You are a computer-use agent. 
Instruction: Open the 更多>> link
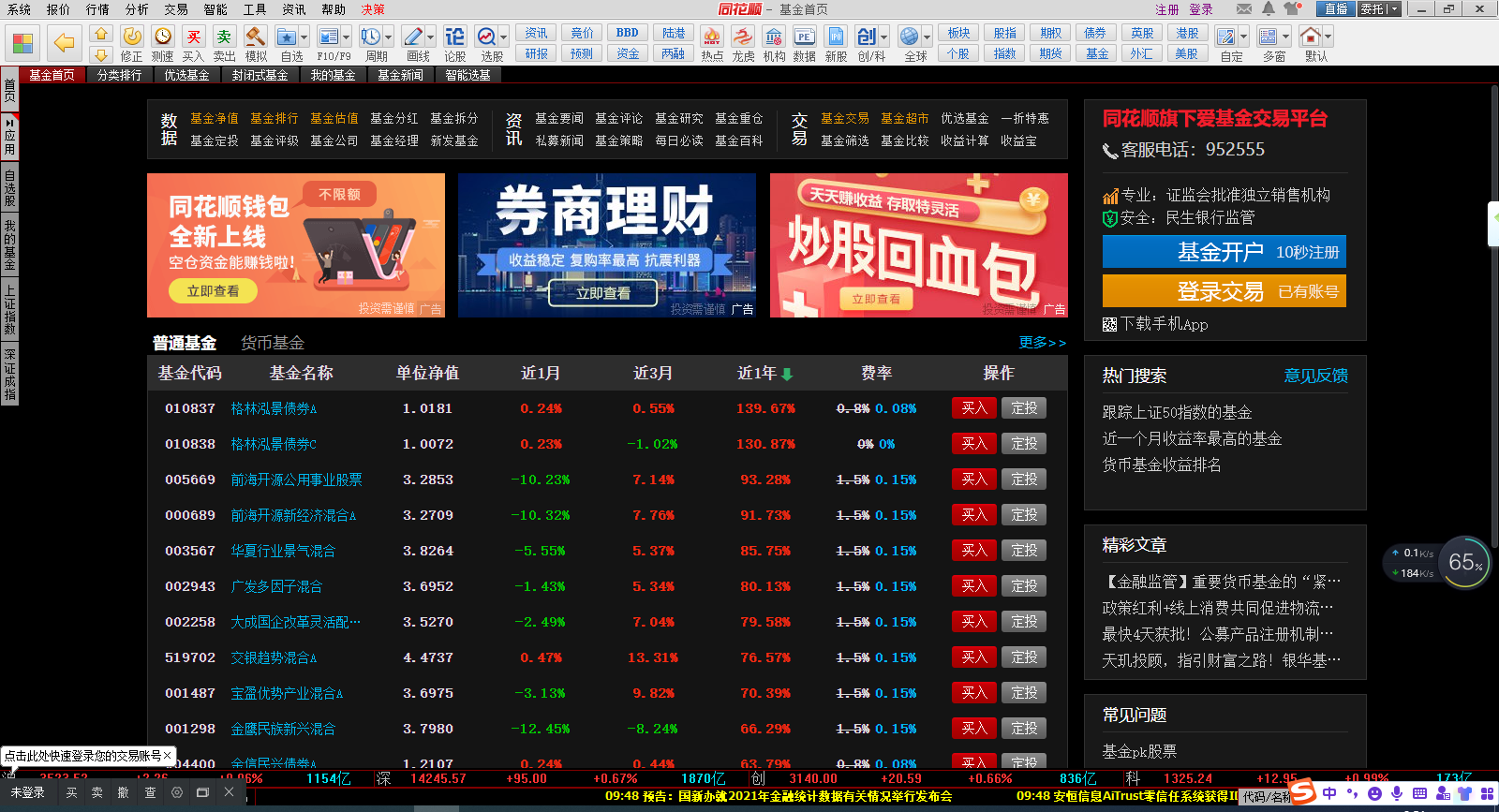coord(1043,343)
